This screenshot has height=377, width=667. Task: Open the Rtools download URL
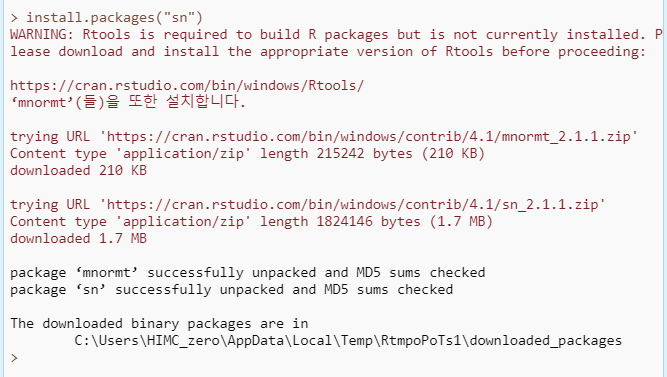tap(187, 86)
